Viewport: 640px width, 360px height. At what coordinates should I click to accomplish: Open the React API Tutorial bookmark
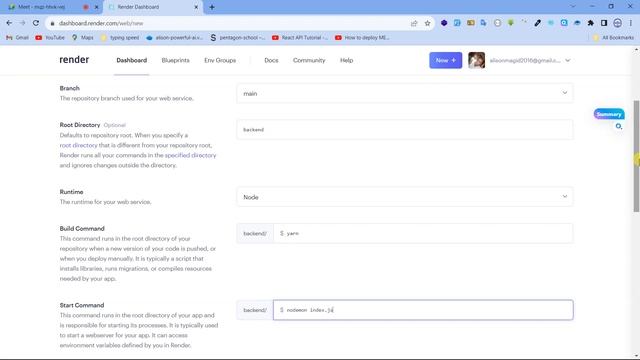tap(300, 38)
